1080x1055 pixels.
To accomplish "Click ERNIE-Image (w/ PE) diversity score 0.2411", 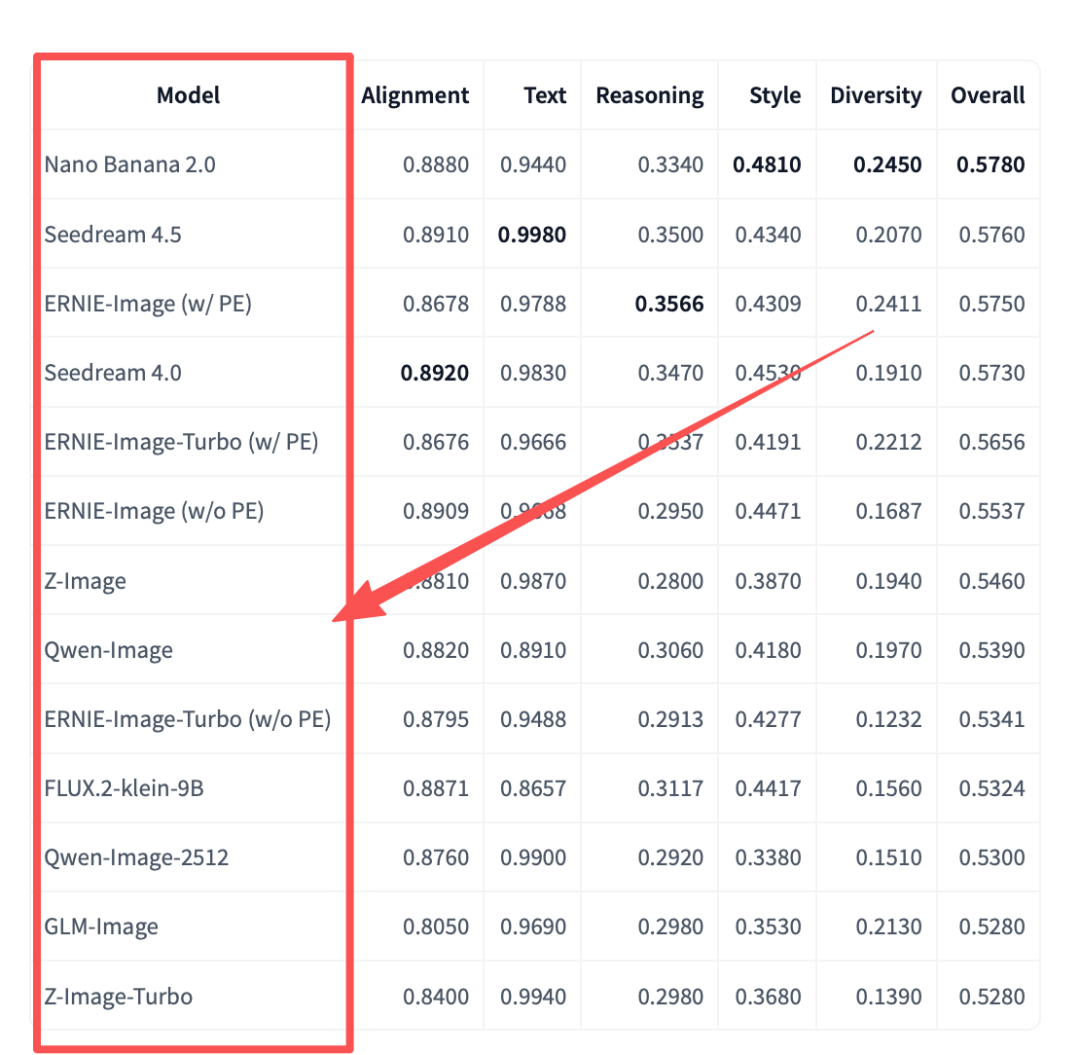I will coord(889,304).
